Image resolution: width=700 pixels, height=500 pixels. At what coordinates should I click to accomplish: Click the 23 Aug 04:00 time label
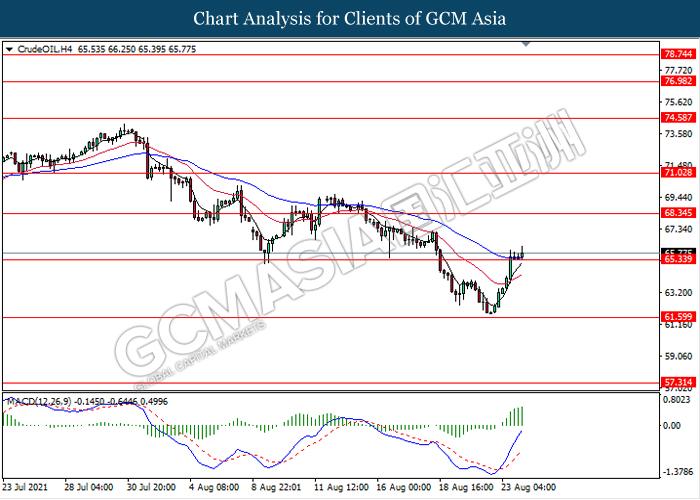coord(529,487)
